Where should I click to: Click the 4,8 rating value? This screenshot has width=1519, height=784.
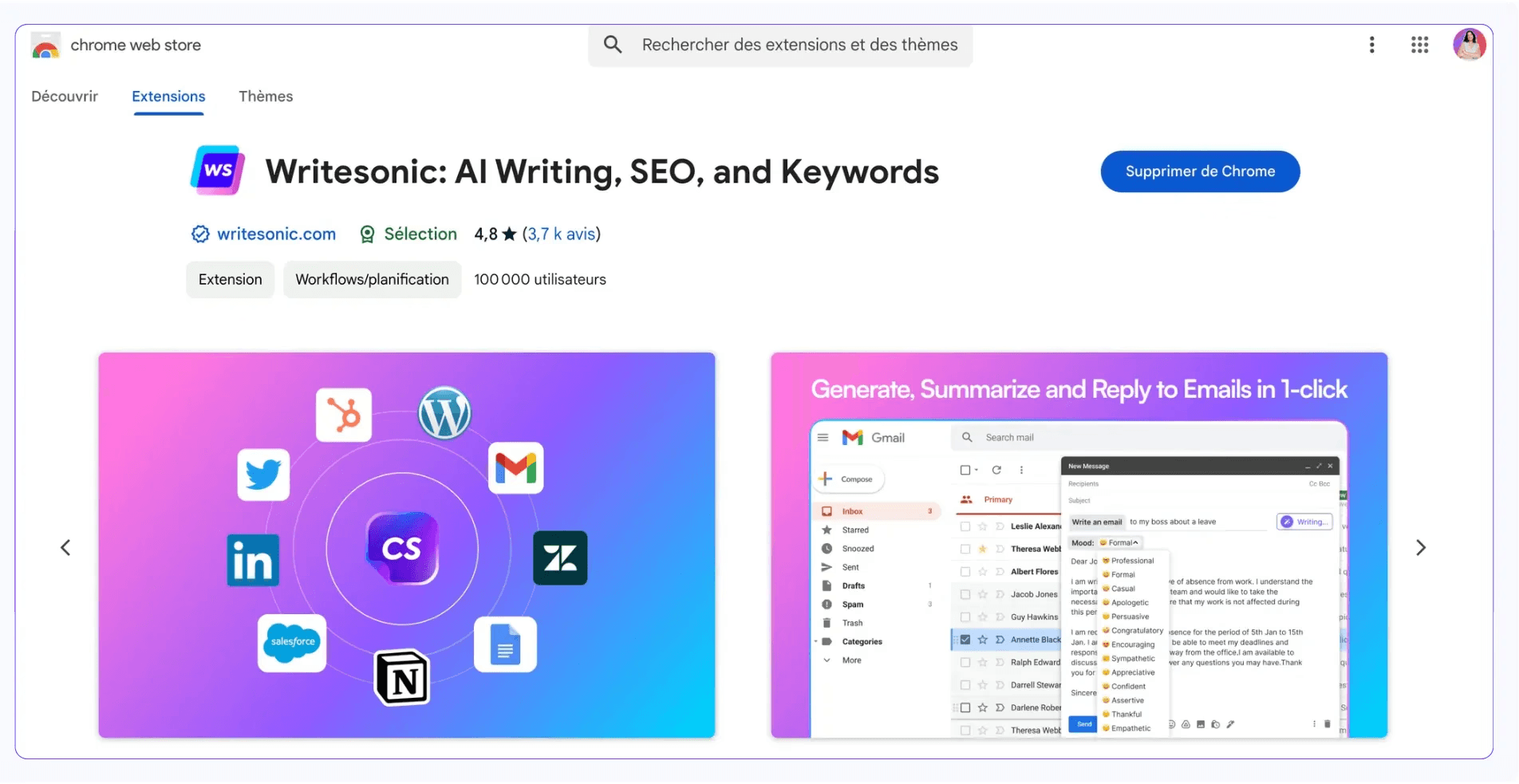[485, 234]
